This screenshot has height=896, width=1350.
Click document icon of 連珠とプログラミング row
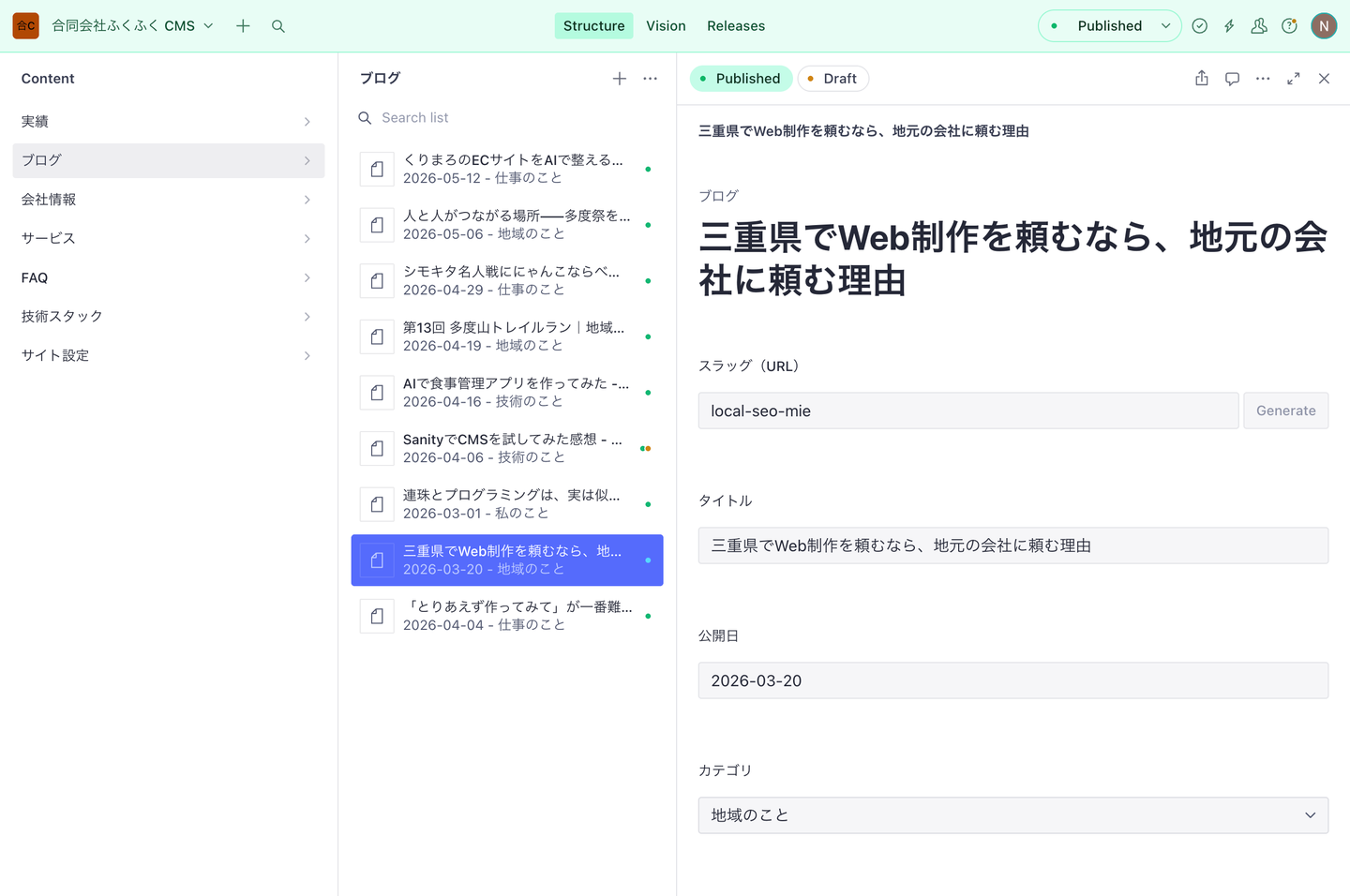coord(377,504)
